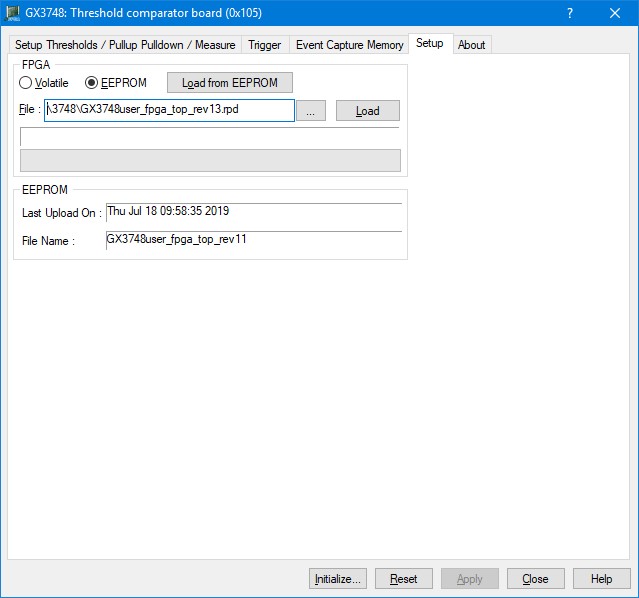Select the EEPROM radio button
This screenshot has width=639, height=598.
pyautogui.click(x=92, y=83)
